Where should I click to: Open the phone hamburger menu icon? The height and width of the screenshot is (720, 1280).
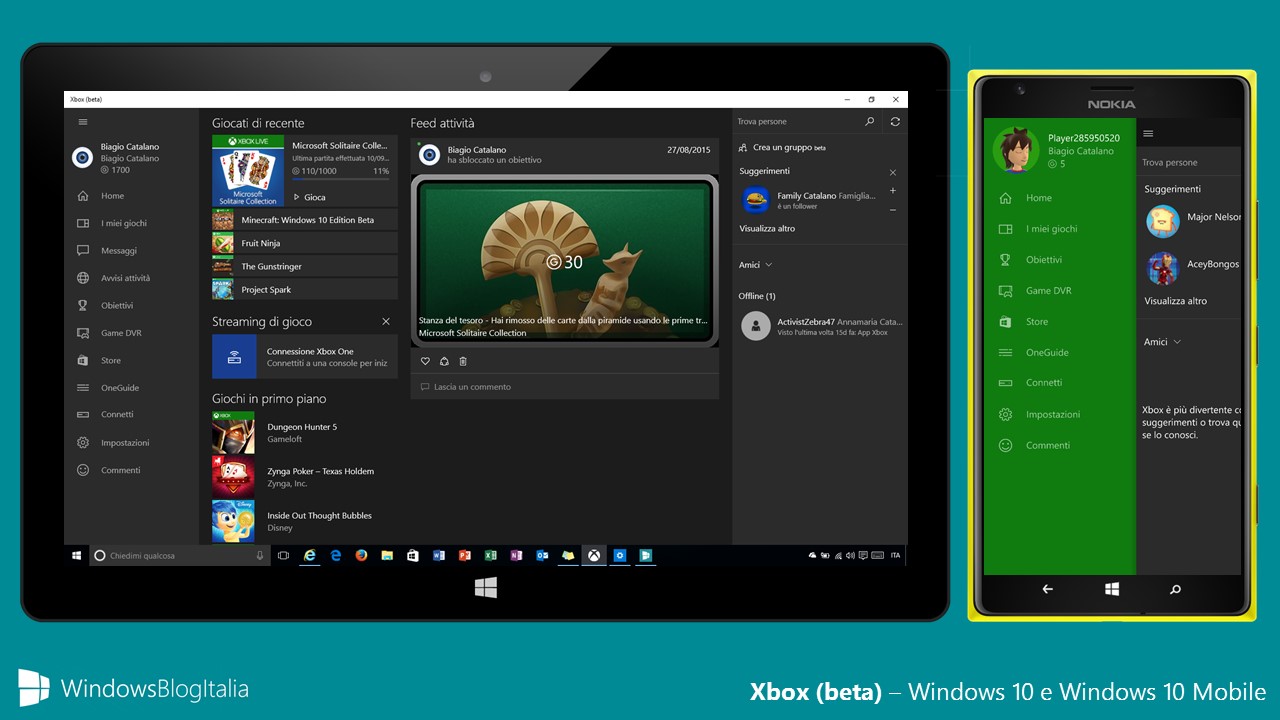[1149, 133]
